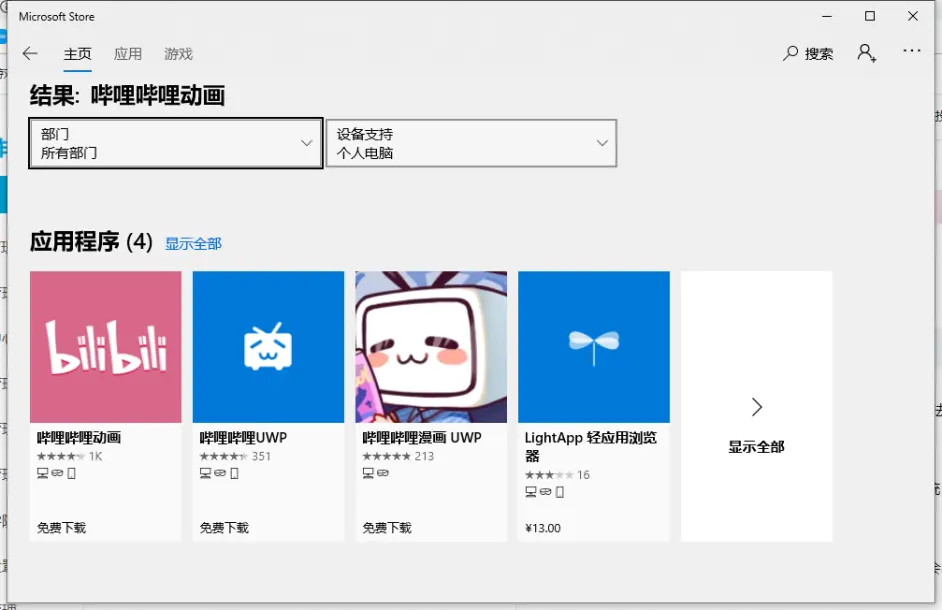Click mobile device icon under 哔哩哔哩UWP
Viewport: 942px width, 610px height.
click(234, 473)
